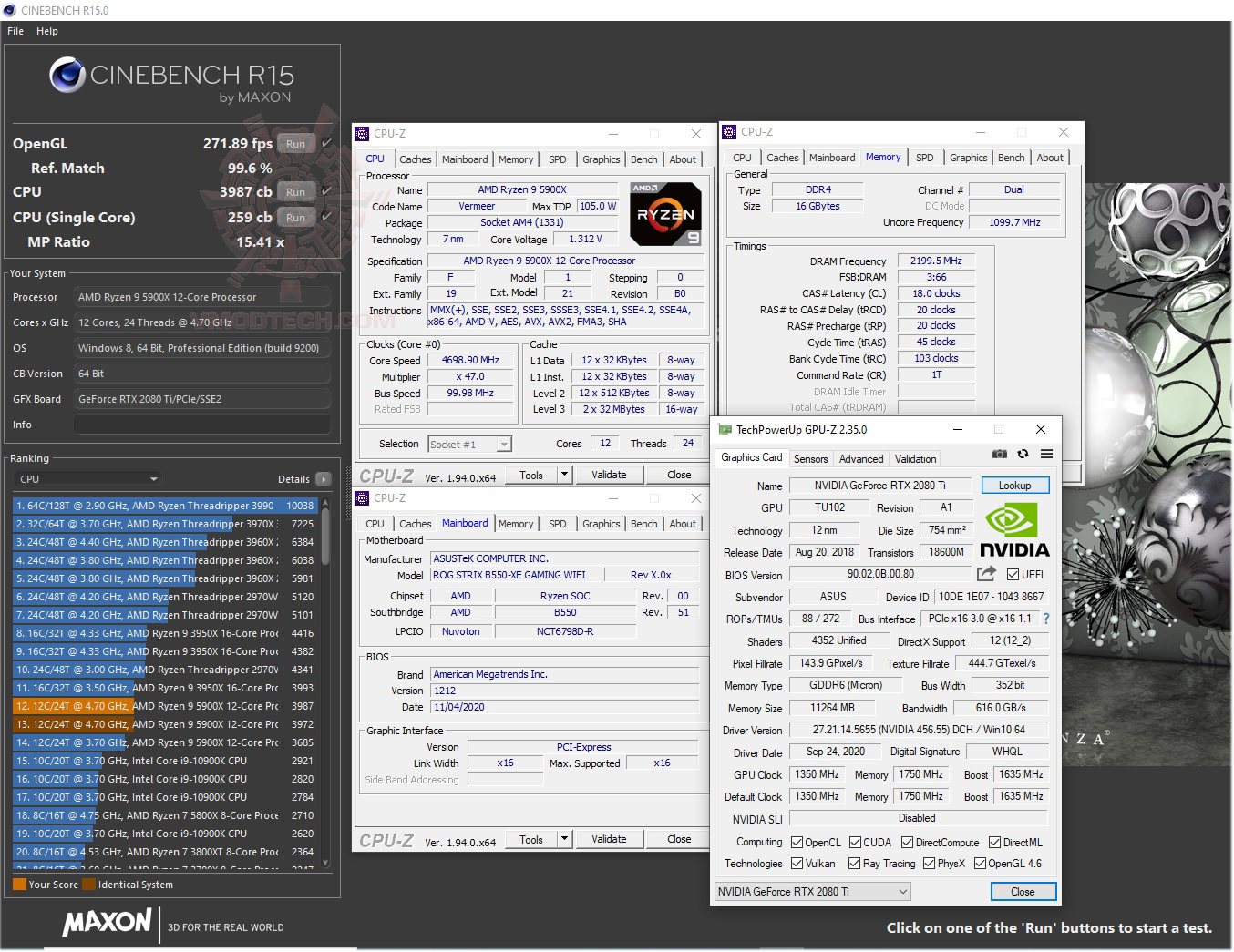The height and width of the screenshot is (952, 1234).
Task: Click the Ryzen 9 badge in CPU-Z
Action: 665,214
